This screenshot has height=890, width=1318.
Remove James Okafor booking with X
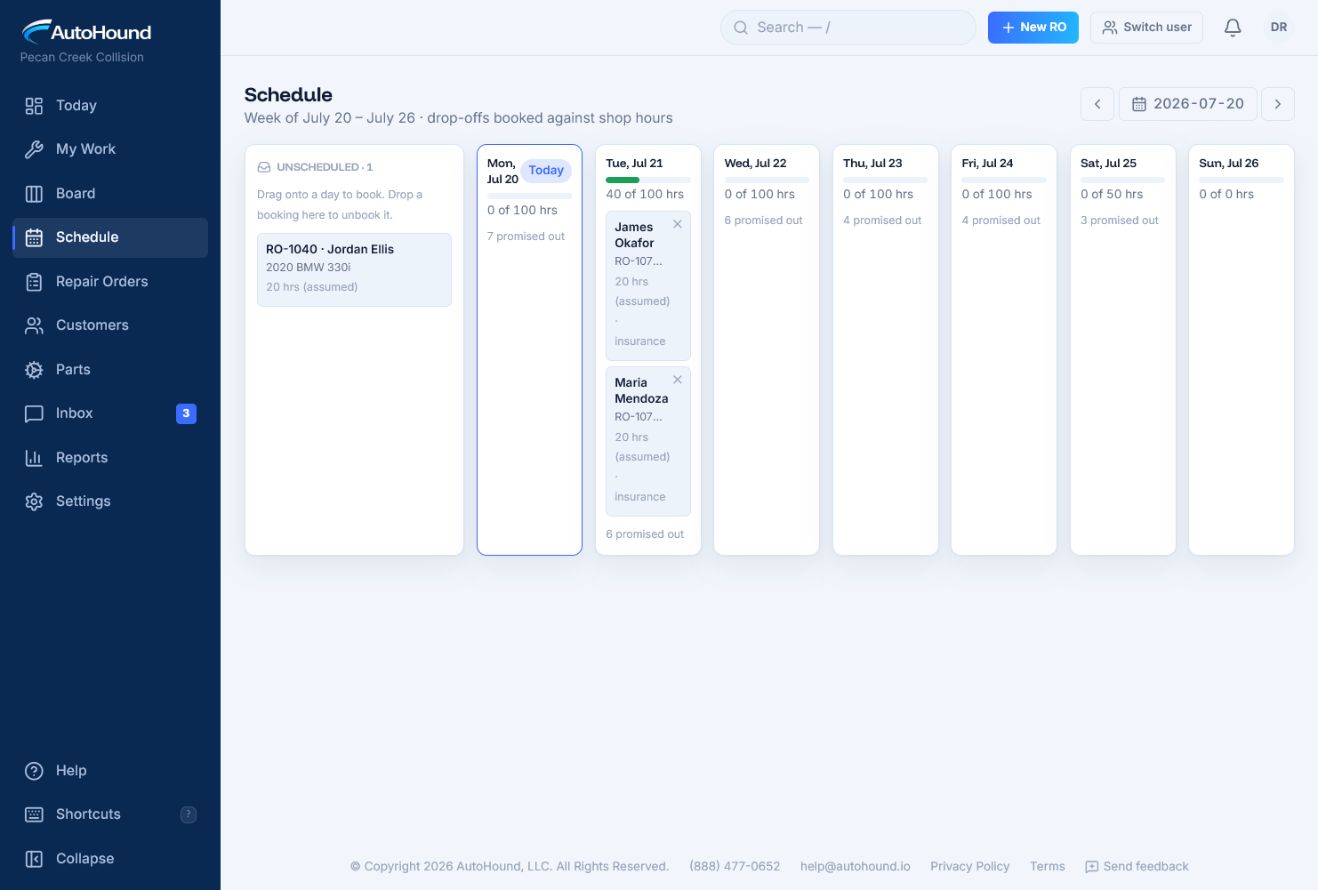pos(677,224)
